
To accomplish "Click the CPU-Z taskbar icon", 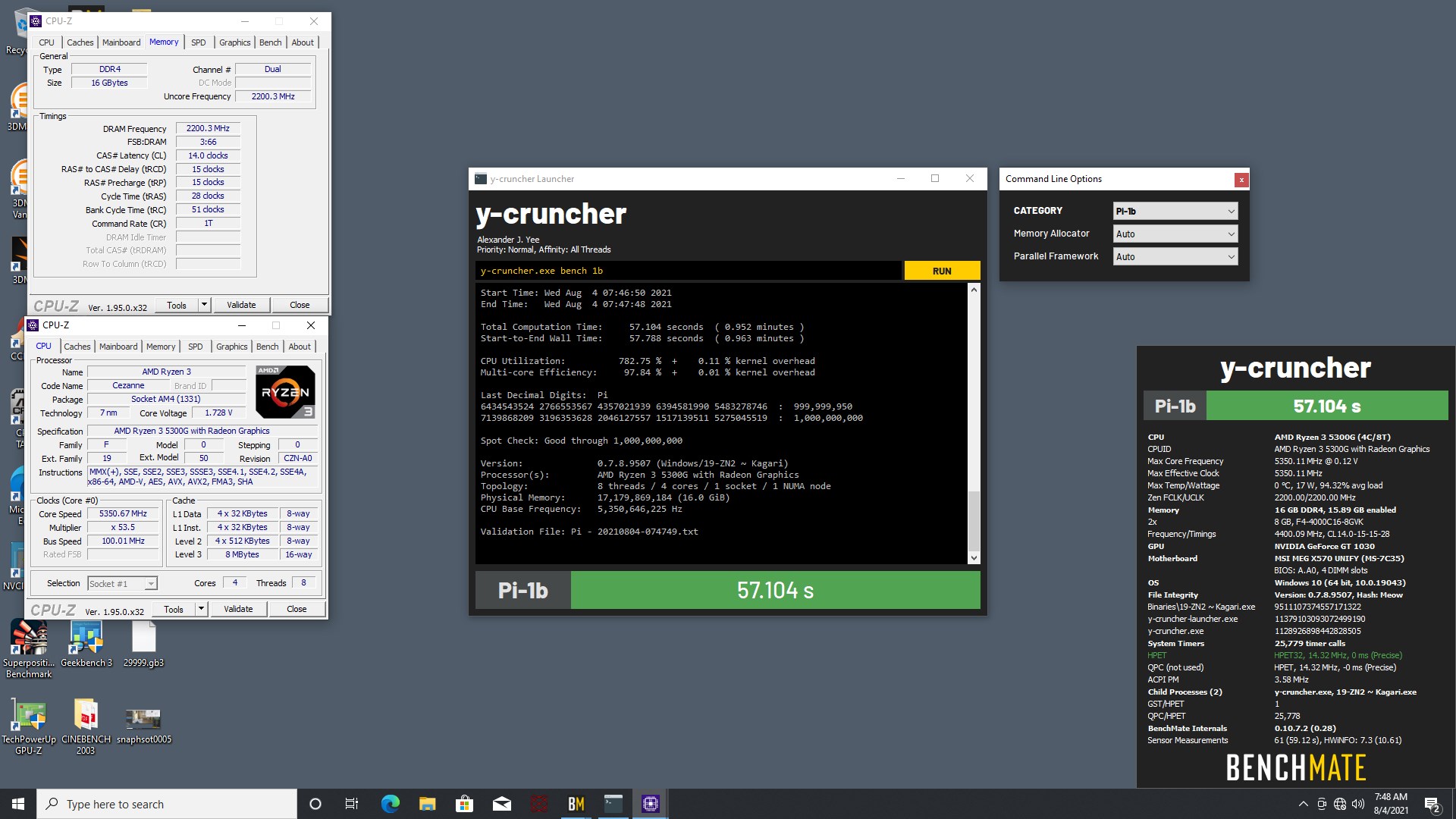I will (650, 804).
